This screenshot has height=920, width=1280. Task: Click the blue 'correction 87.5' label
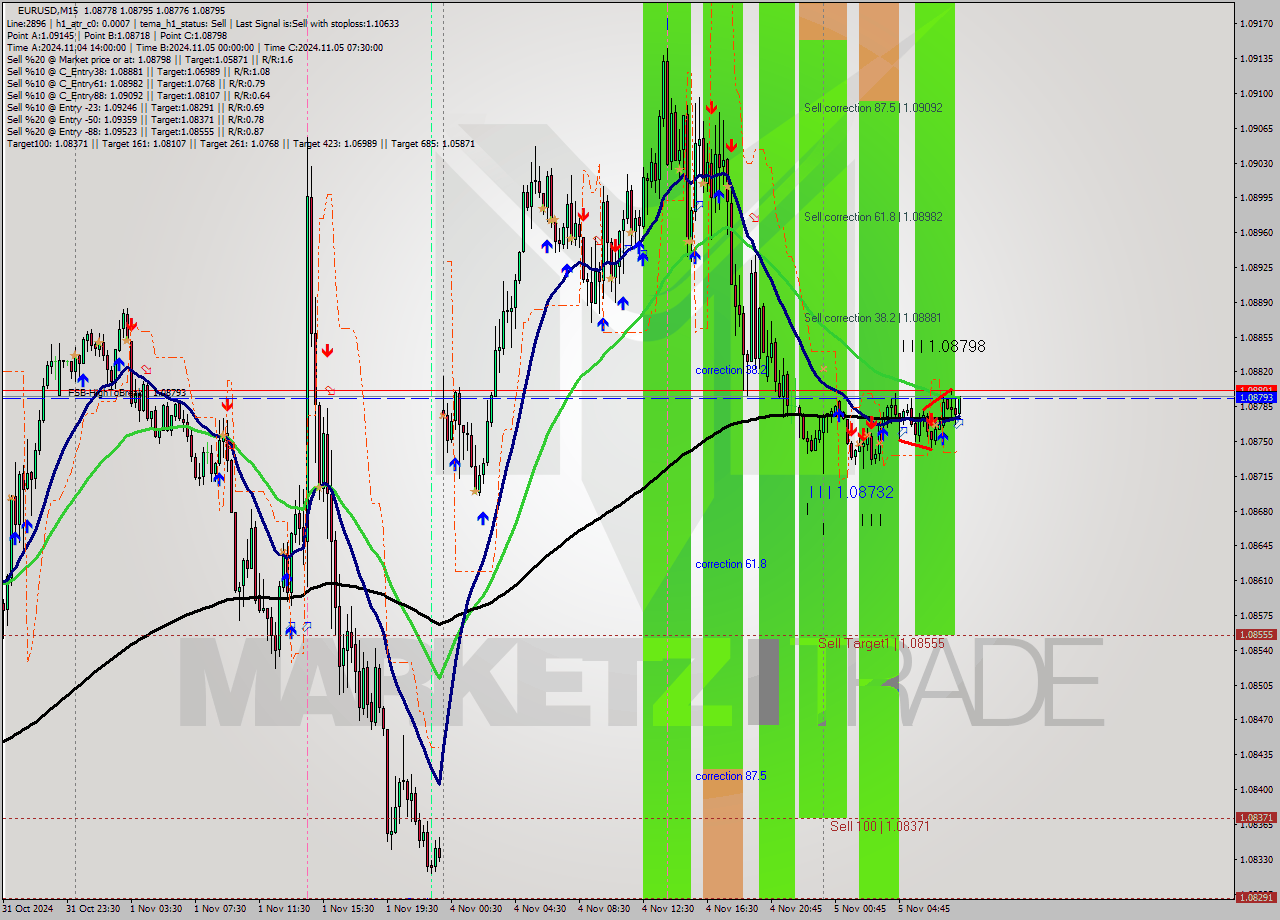pos(731,776)
